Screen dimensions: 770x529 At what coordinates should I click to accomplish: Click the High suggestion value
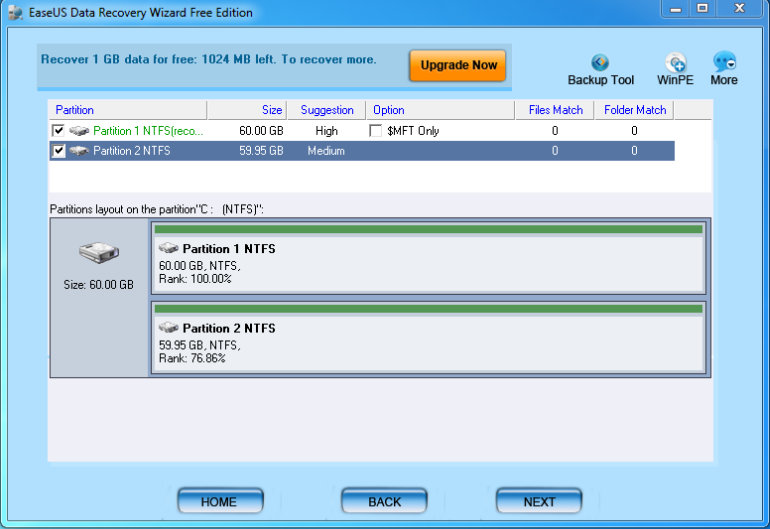(327, 131)
